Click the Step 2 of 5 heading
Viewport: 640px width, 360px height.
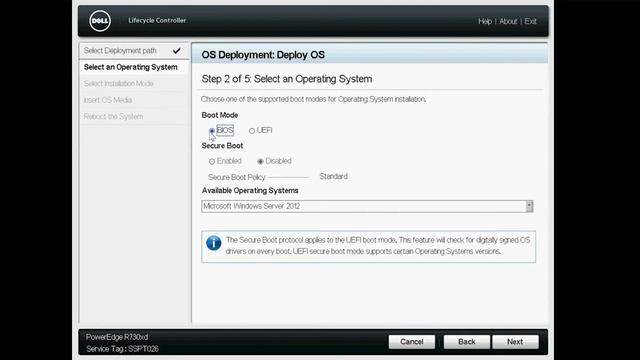point(287,79)
